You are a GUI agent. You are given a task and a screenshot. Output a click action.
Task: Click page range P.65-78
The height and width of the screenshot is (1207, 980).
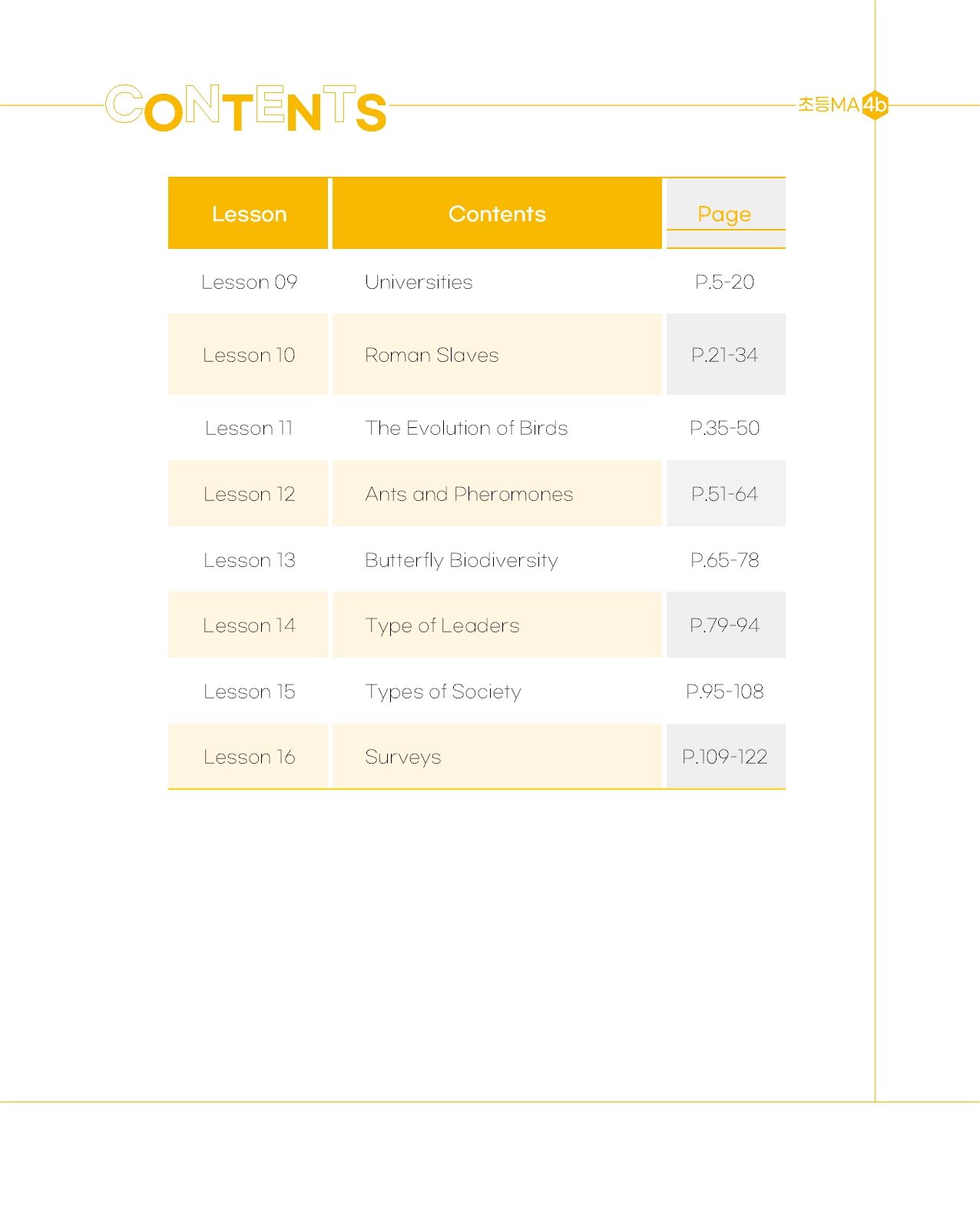tap(724, 560)
